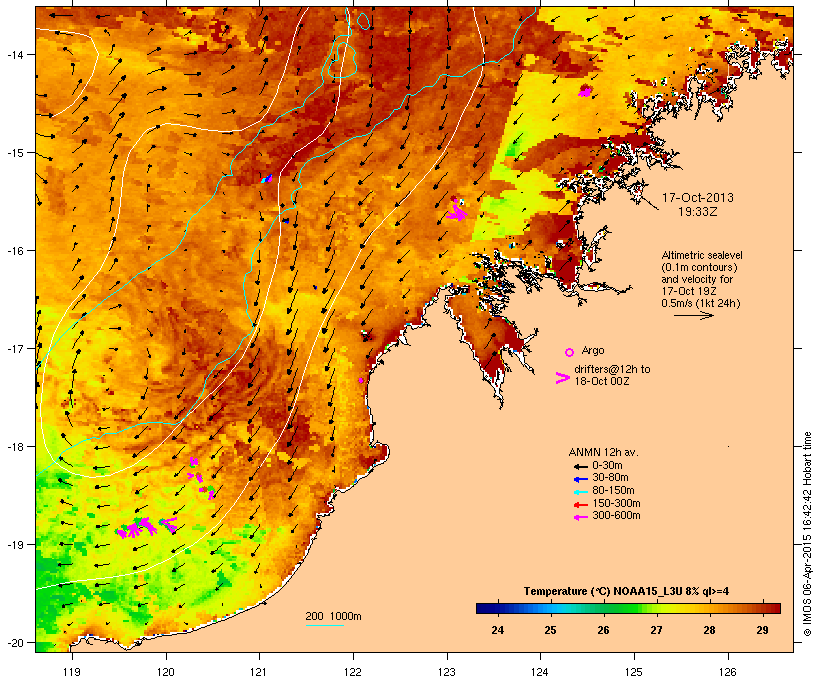Click the -17 latitude axis label
This screenshot has height=680, width=820.
pyautogui.click(x=14, y=349)
